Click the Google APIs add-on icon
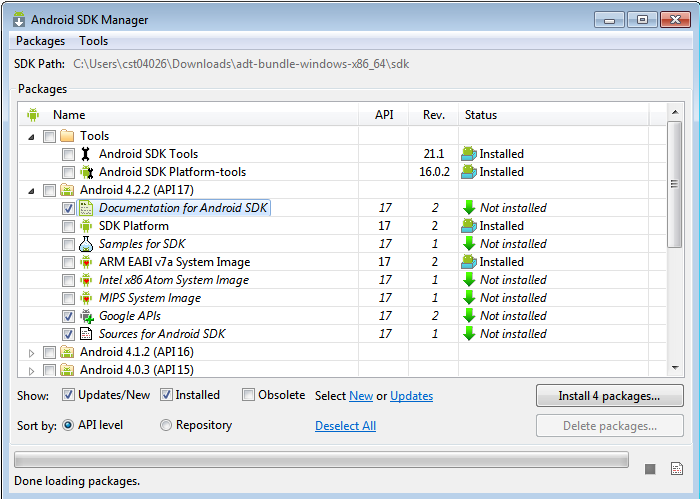 tap(87, 316)
